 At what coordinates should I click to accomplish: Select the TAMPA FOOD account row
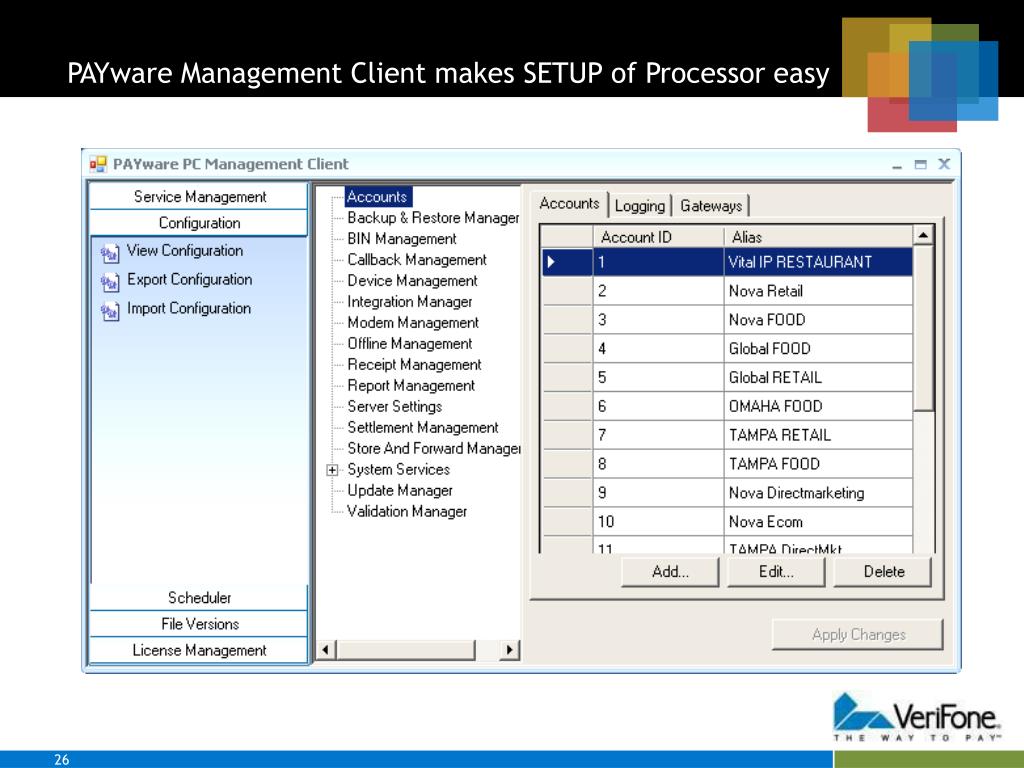727,463
